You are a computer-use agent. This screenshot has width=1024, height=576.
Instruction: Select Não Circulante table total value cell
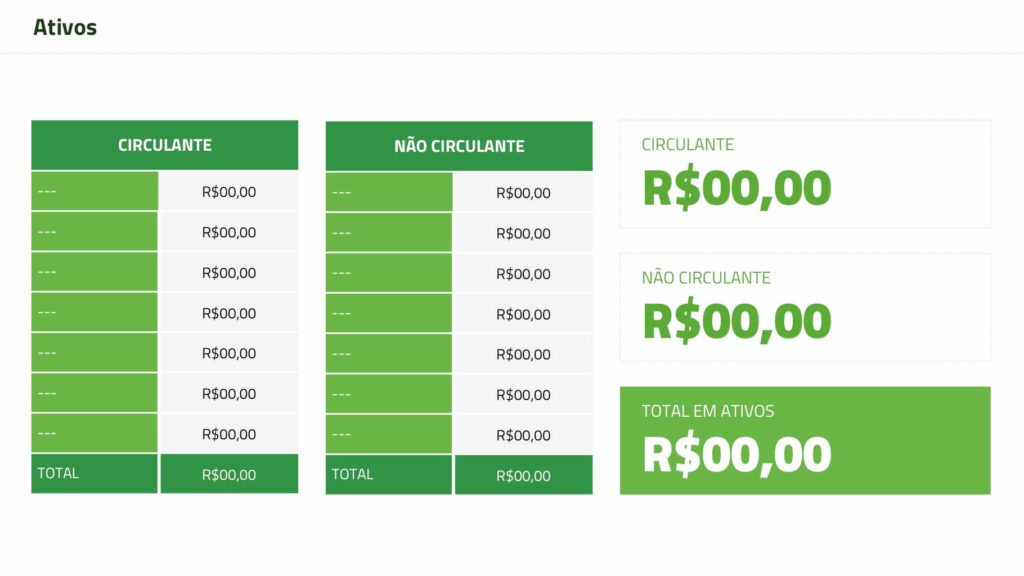(x=523, y=476)
